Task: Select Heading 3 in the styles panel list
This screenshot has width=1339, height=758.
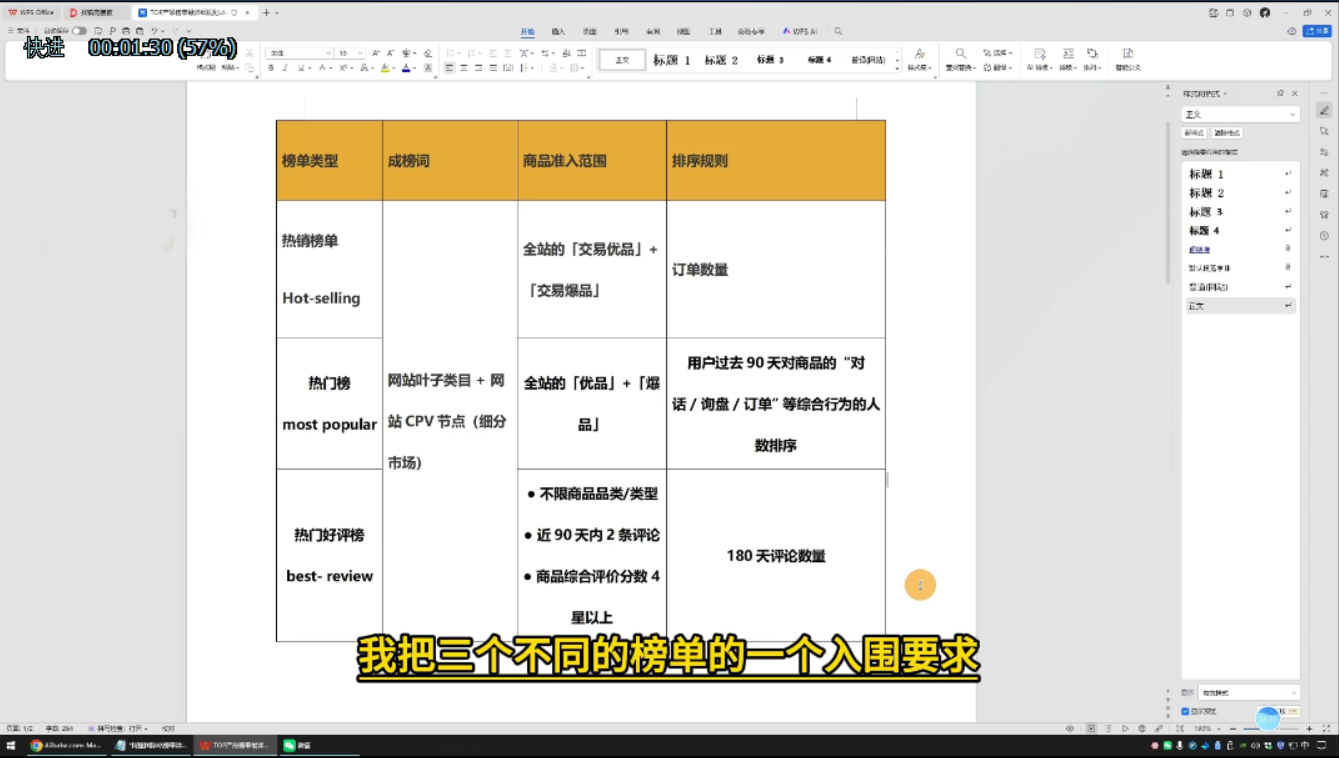Action: (1206, 212)
